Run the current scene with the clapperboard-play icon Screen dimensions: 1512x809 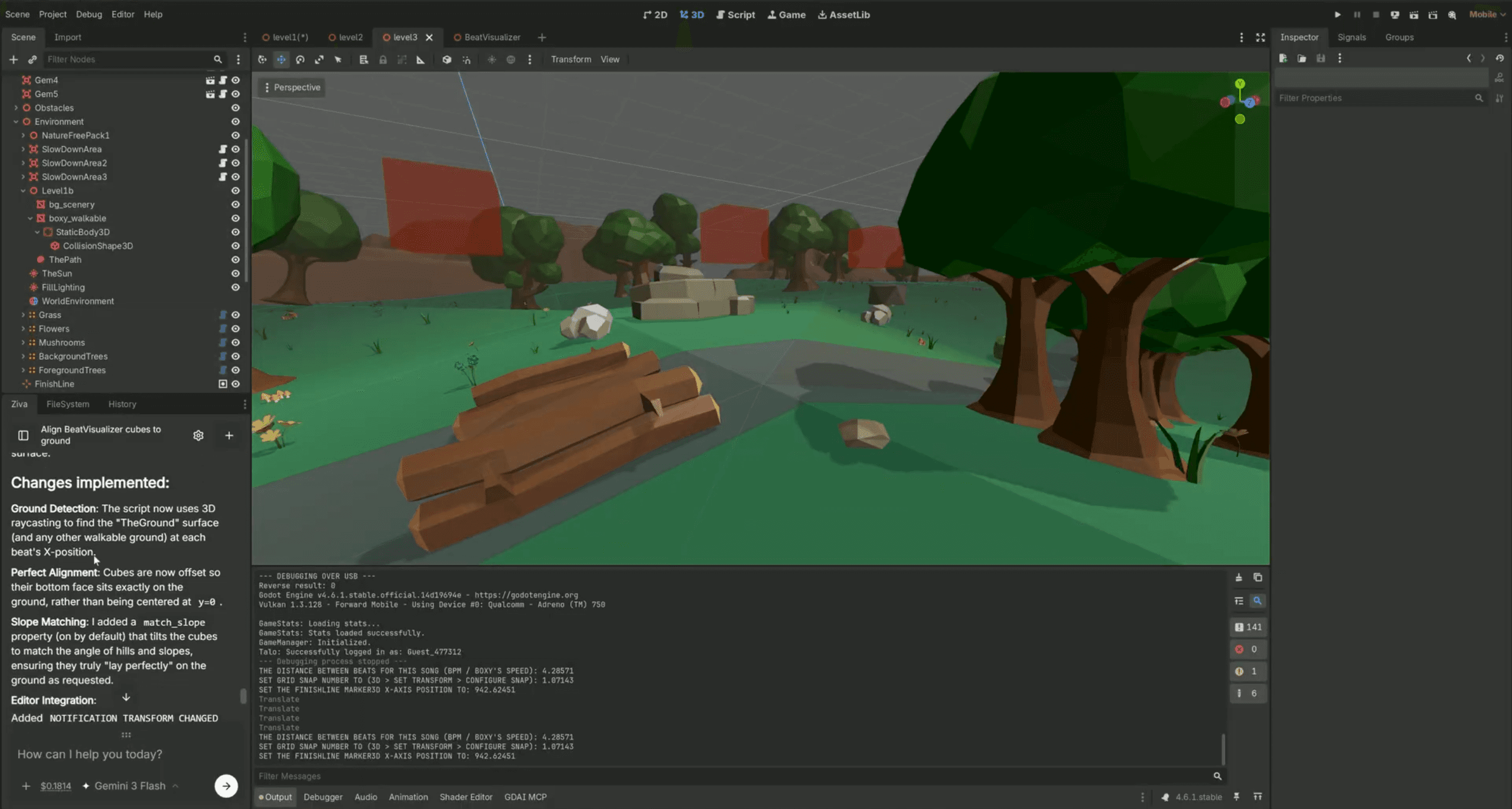pos(1414,15)
